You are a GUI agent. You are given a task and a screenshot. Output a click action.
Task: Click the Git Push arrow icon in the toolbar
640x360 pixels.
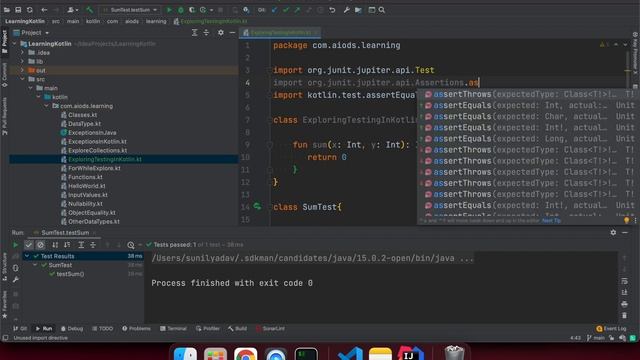[x=297, y=10]
